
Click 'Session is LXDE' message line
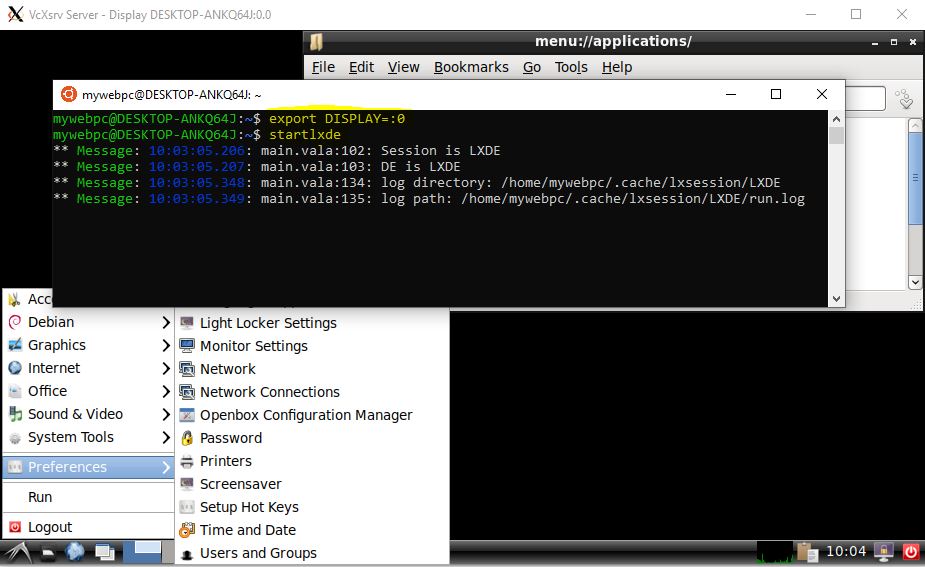(440, 150)
